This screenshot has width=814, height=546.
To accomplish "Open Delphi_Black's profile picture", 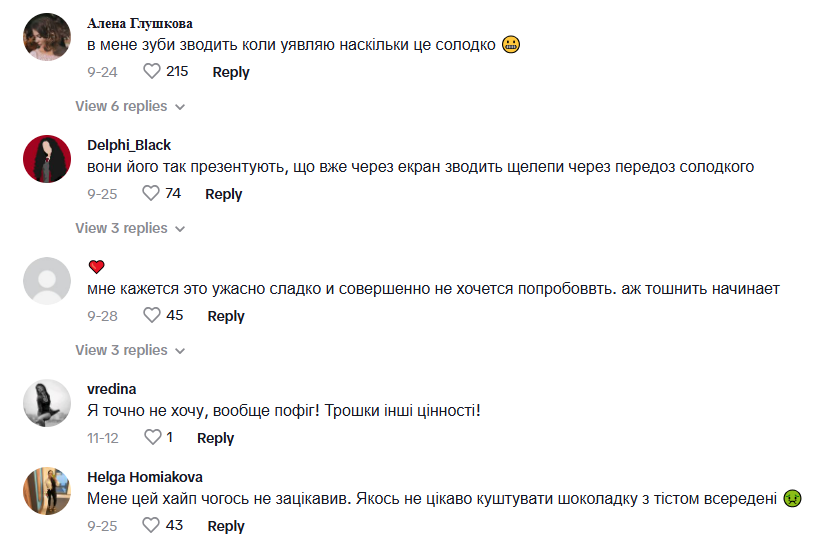I will (47, 159).
